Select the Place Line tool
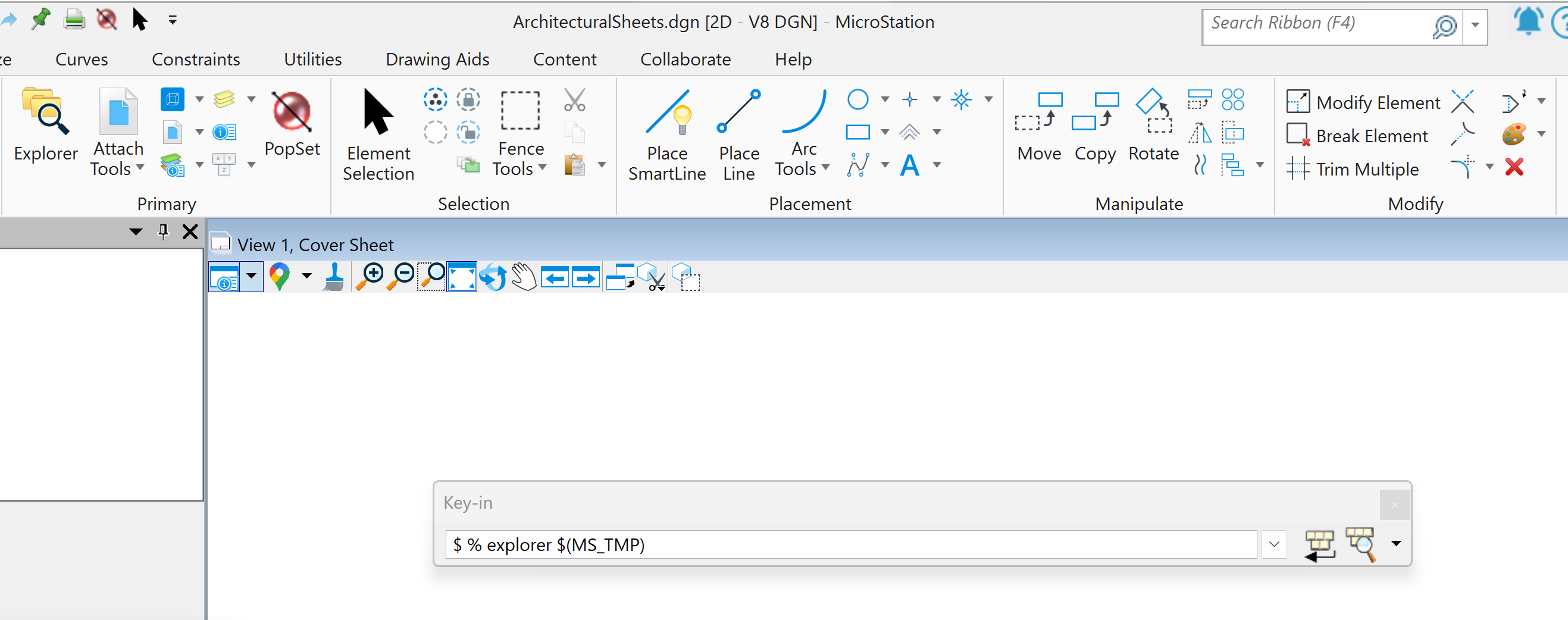The width and height of the screenshot is (1568, 620). (739, 134)
